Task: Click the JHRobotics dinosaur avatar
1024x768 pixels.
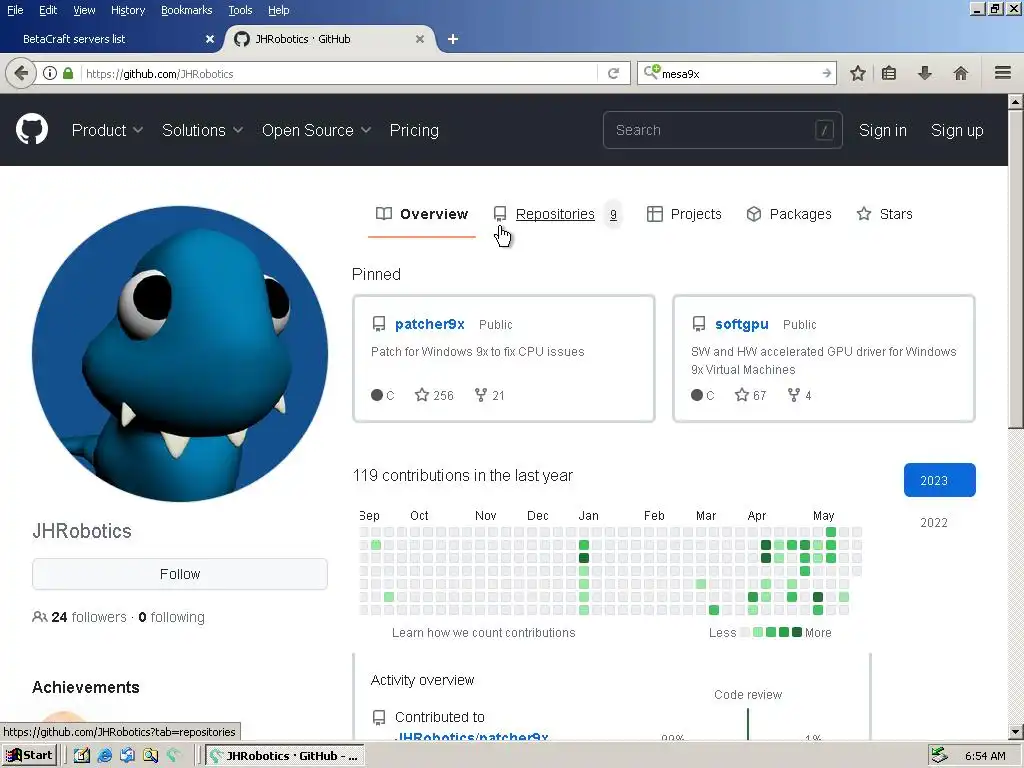Action: coord(180,354)
